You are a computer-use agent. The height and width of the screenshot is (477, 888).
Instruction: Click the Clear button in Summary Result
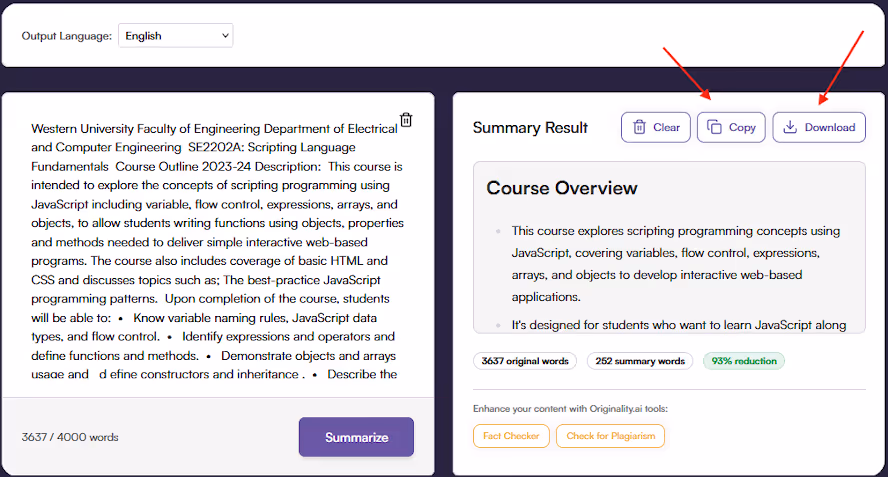pos(656,127)
